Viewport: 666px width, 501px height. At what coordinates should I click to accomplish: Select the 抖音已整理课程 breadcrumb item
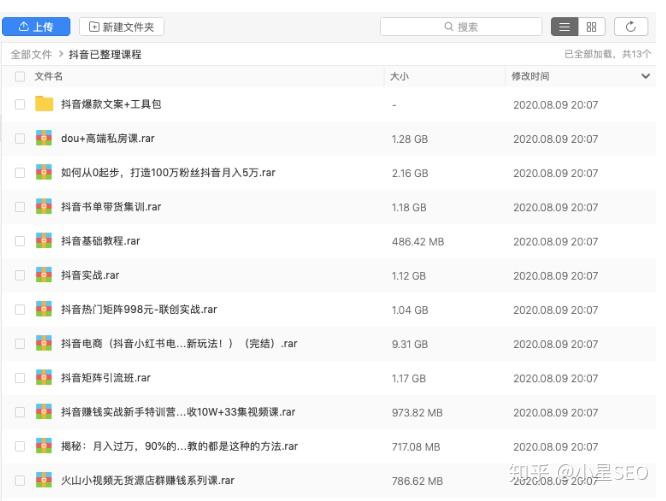coord(105,54)
